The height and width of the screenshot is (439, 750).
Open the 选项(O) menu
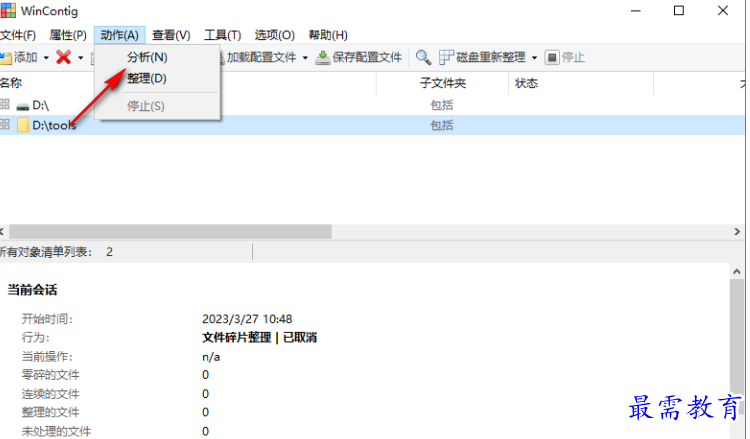(275, 35)
